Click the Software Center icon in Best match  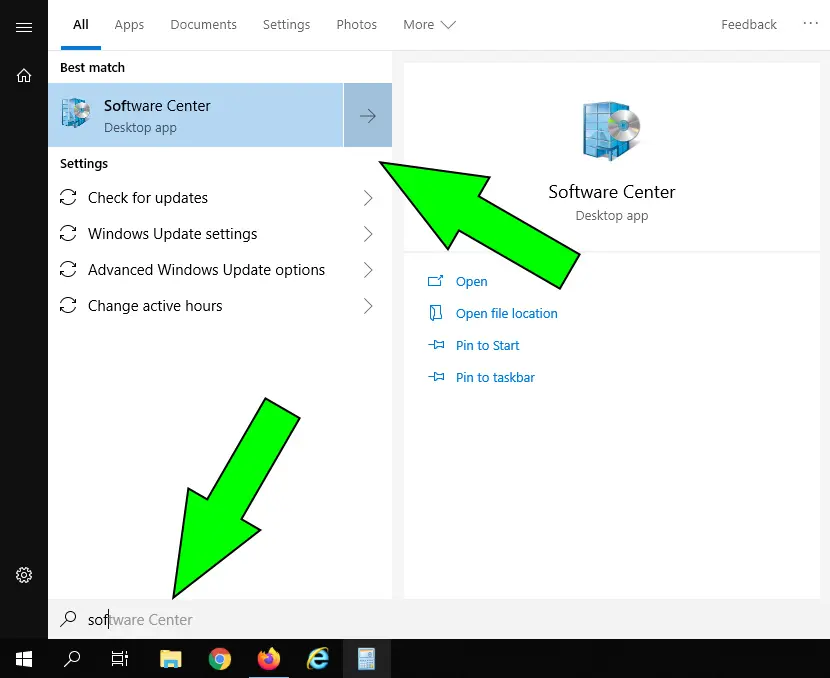[76, 113]
